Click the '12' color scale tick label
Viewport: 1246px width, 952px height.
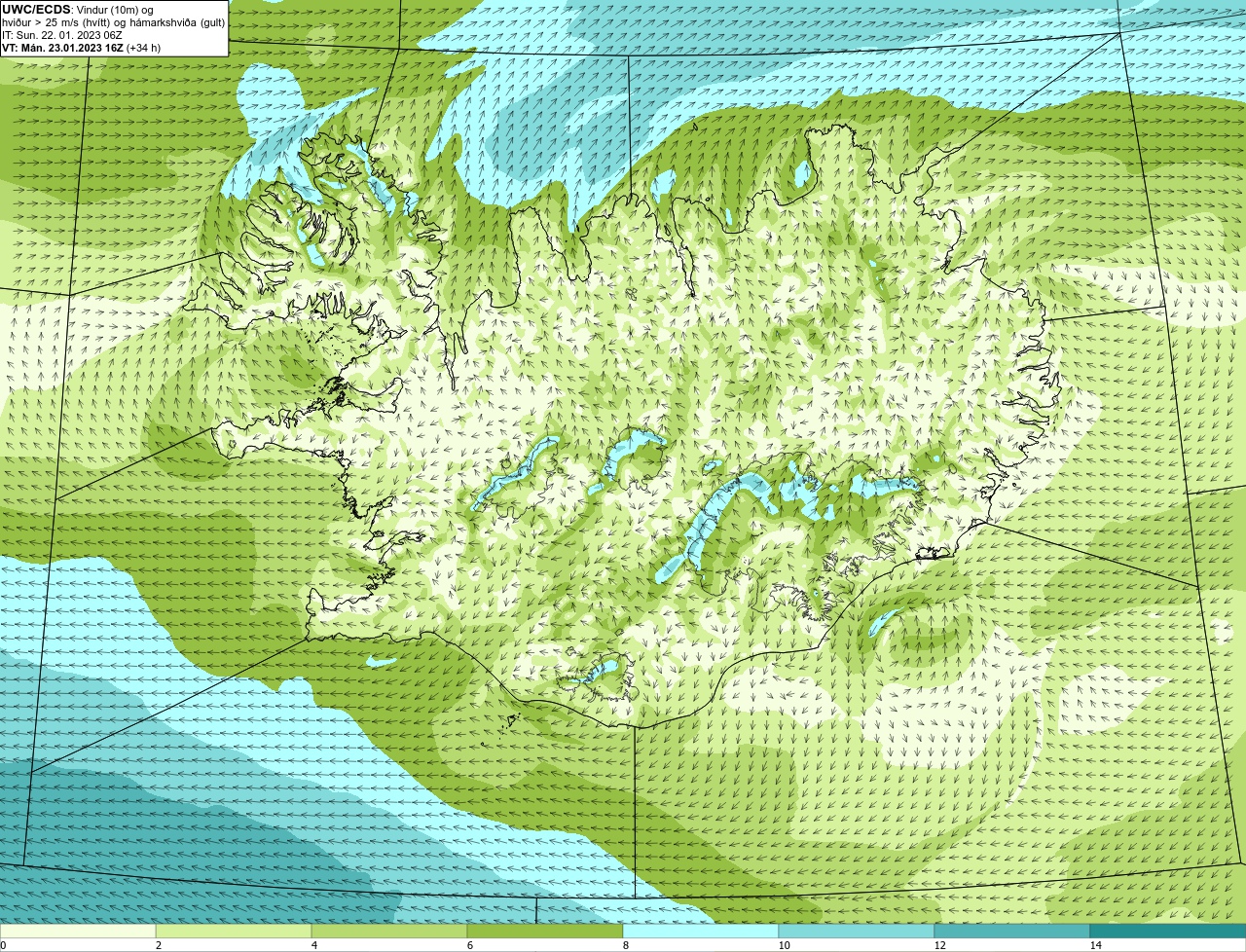939,945
